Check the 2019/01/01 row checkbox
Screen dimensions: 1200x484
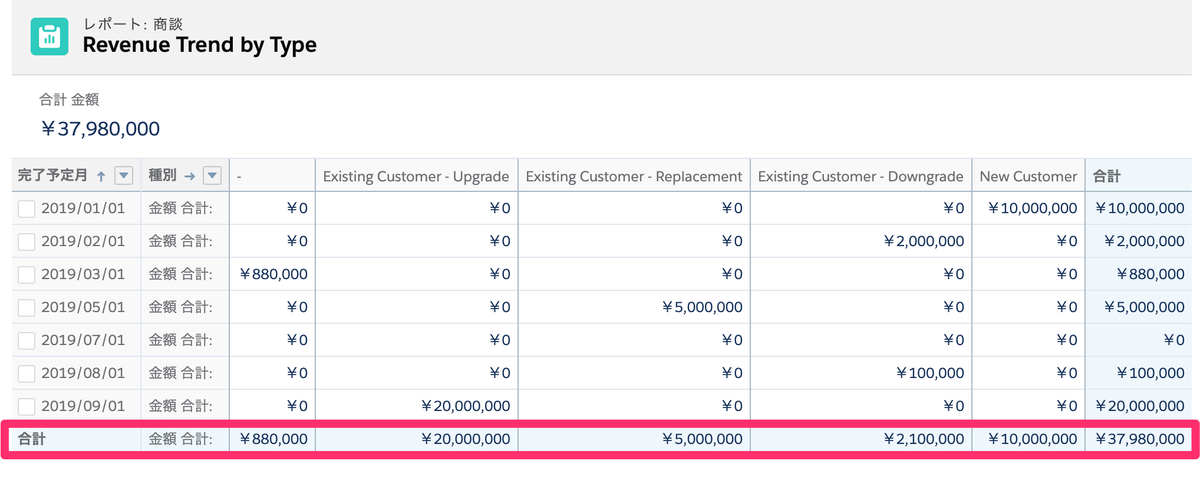point(27,209)
